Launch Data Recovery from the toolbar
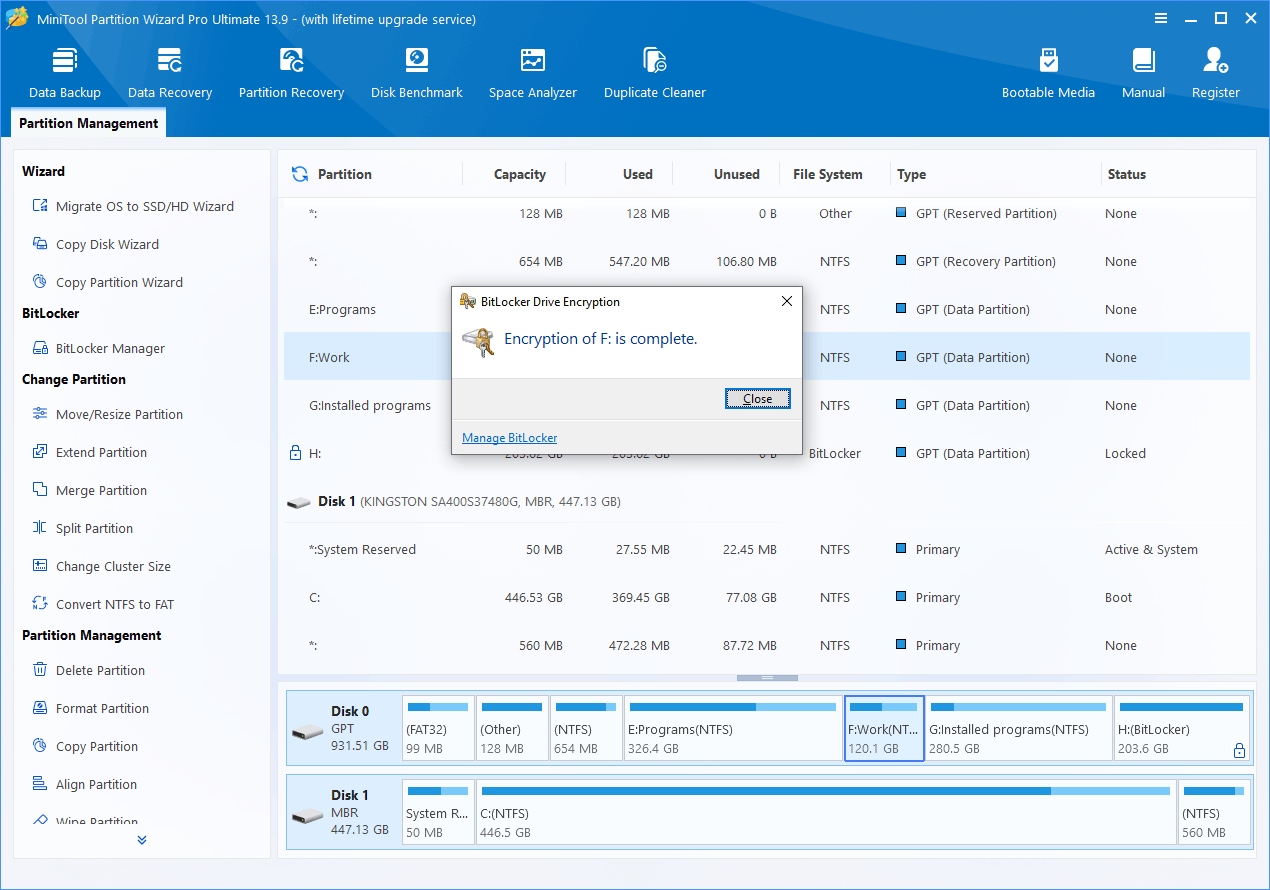This screenshot has height=890, width=1270. pyautogui.click(x=170, y=73)
